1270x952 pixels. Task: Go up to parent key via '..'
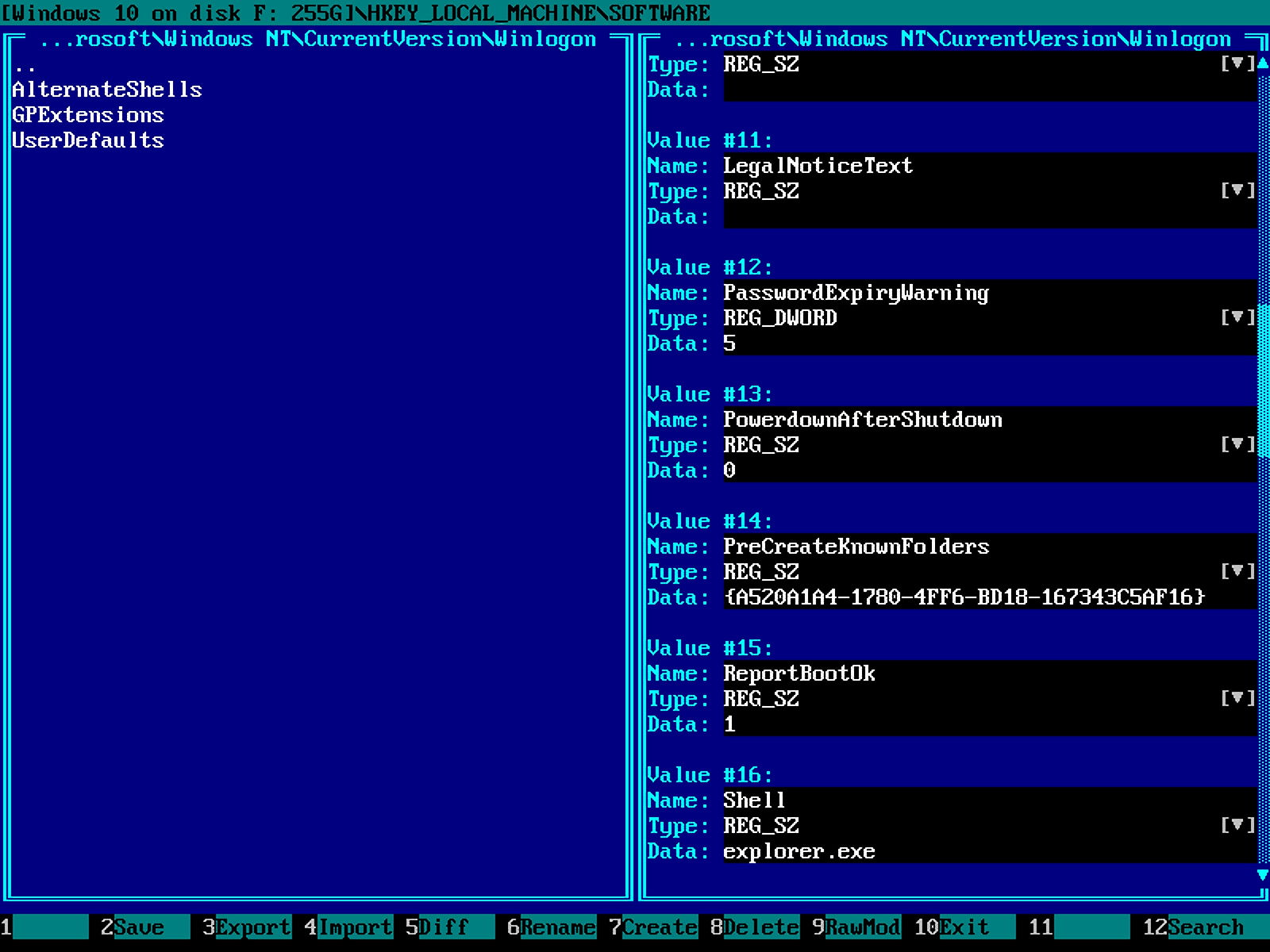[25, 65]
